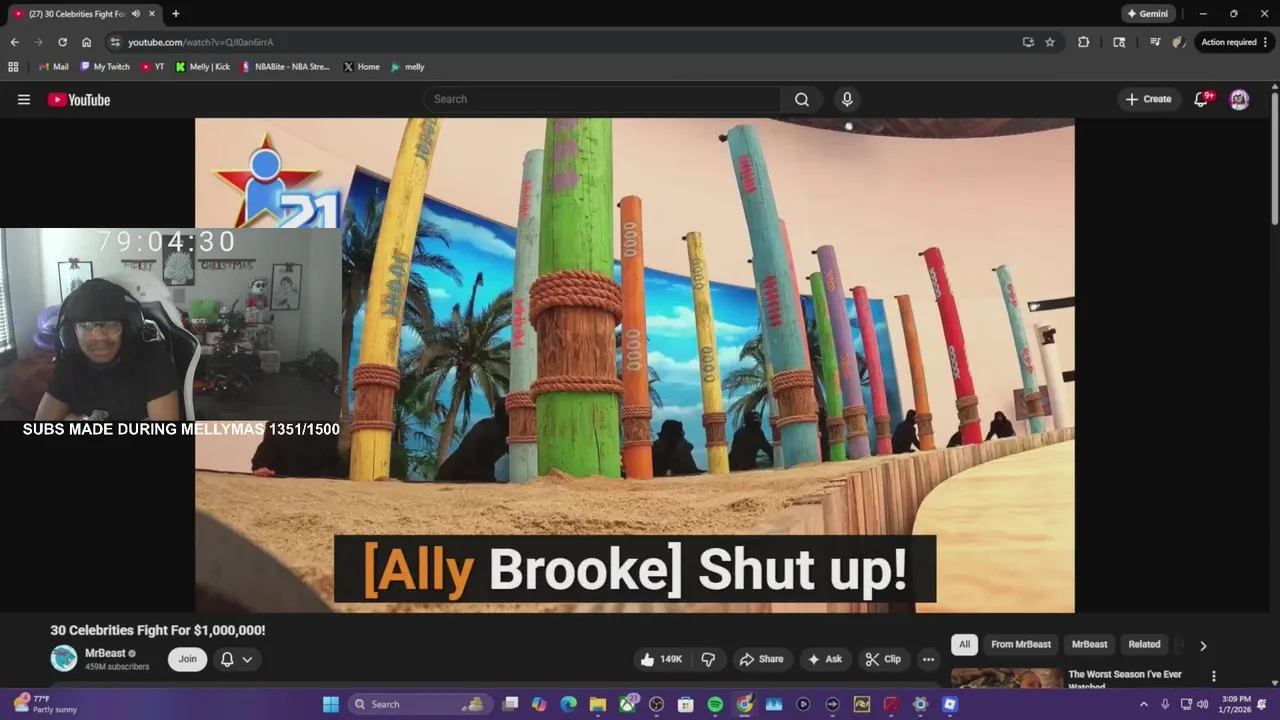Open the YouTube guide hamburger menu
Image resolution: width=1280 pixels, height=720 pixels.
(24, 99)
